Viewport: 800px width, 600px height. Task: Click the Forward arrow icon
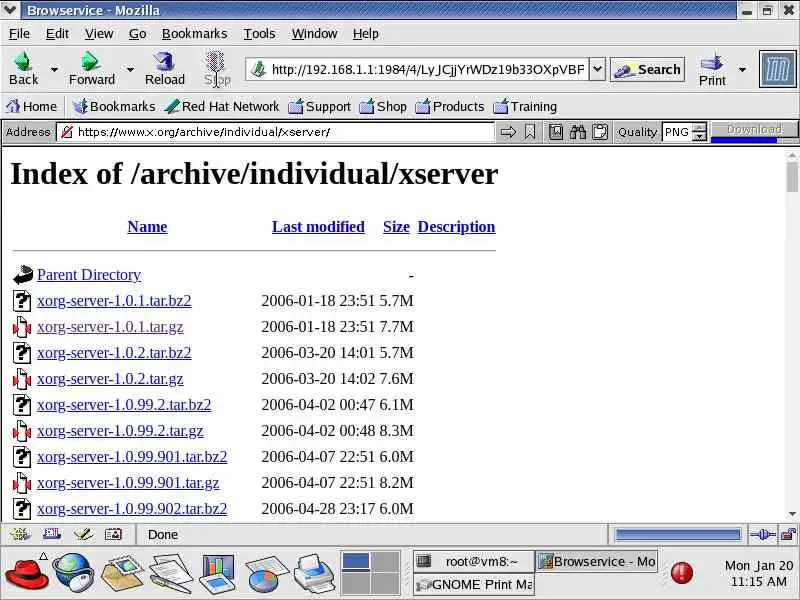[x=90, y=61]
